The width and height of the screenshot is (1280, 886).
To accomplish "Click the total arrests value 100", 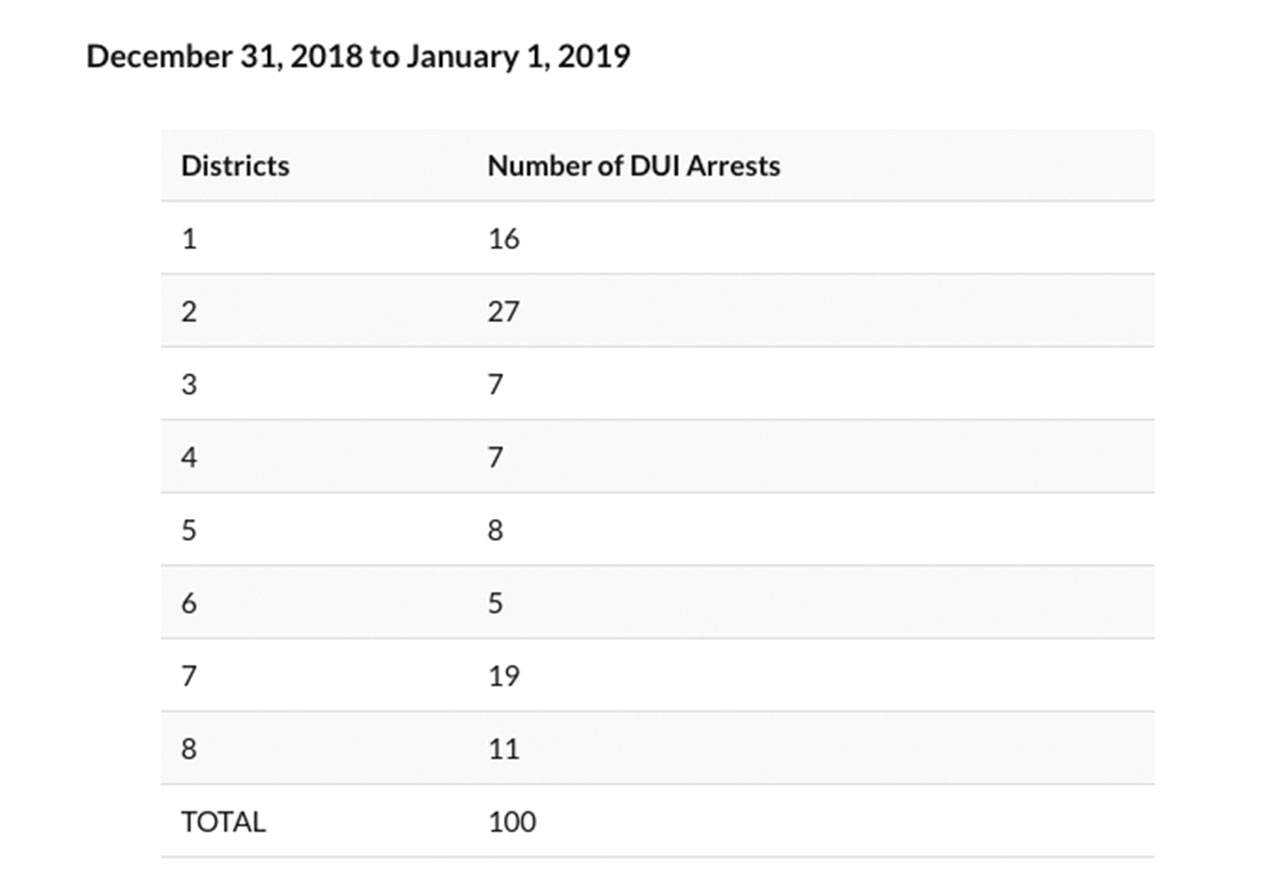I will (512, 822).
